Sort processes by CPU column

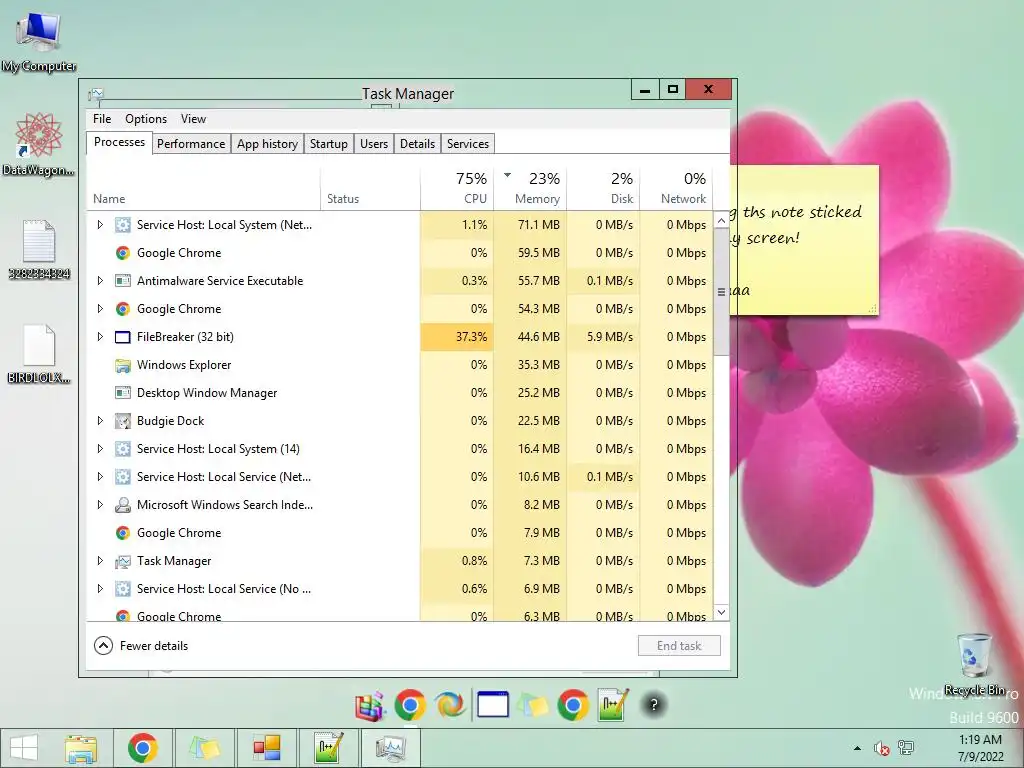pos(457,188)
